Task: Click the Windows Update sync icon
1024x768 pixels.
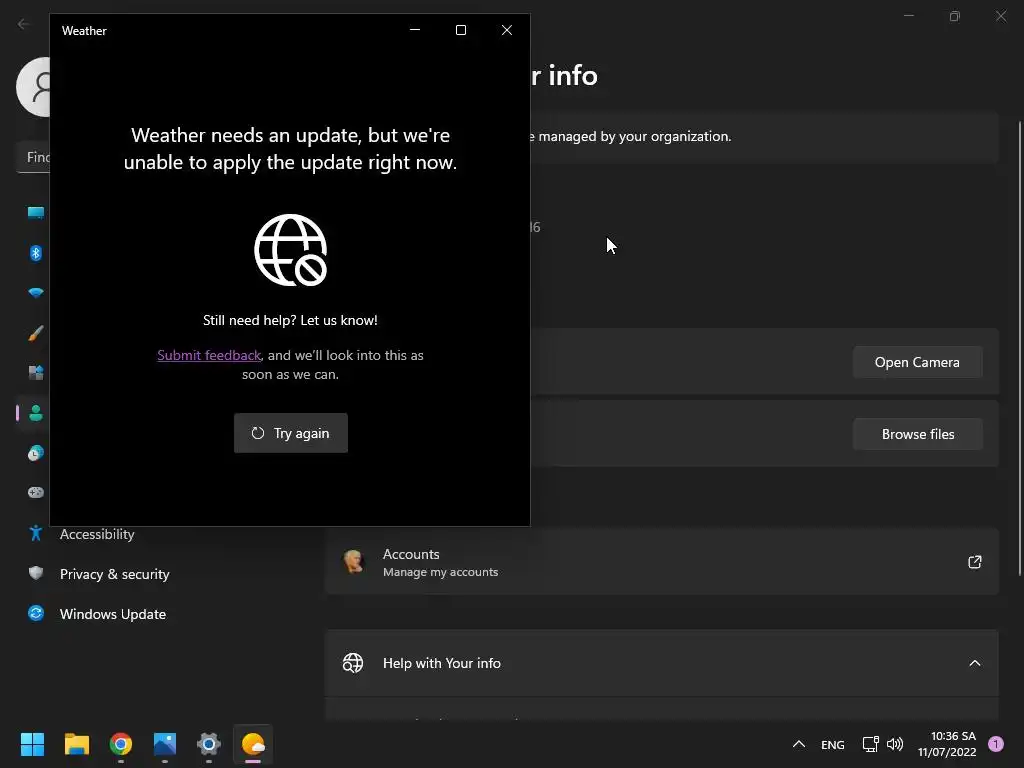Action: pos(36,613)
